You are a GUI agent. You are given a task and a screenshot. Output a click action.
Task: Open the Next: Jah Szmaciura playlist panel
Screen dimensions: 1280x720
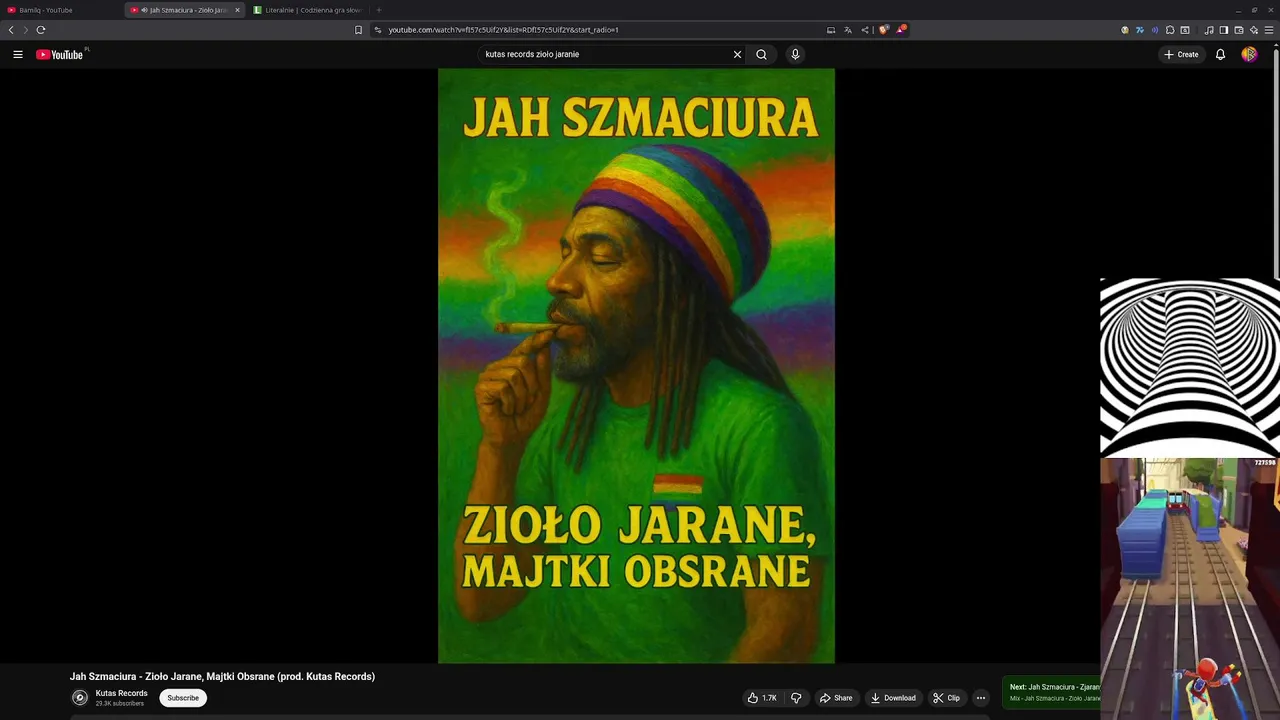tap(1051, 692)
